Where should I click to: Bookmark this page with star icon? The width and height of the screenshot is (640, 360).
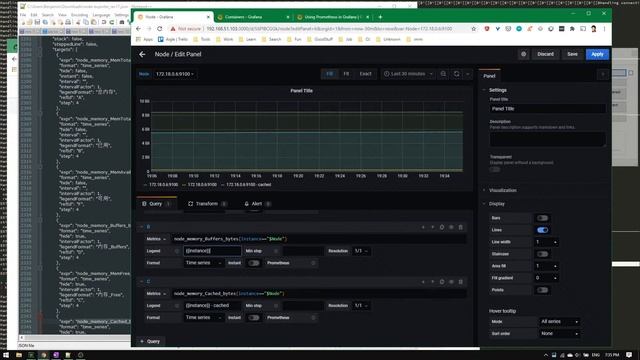pos(473,29)
